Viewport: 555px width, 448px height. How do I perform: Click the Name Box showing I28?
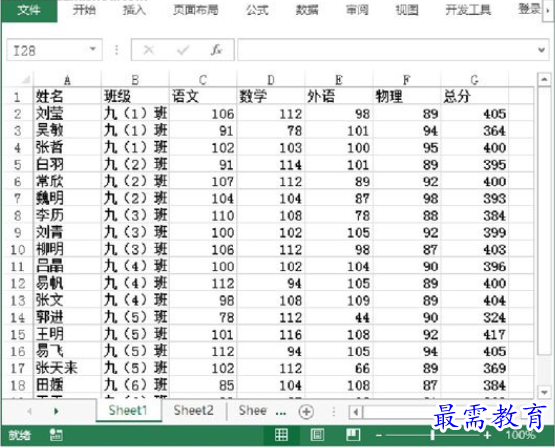(48, 50)
